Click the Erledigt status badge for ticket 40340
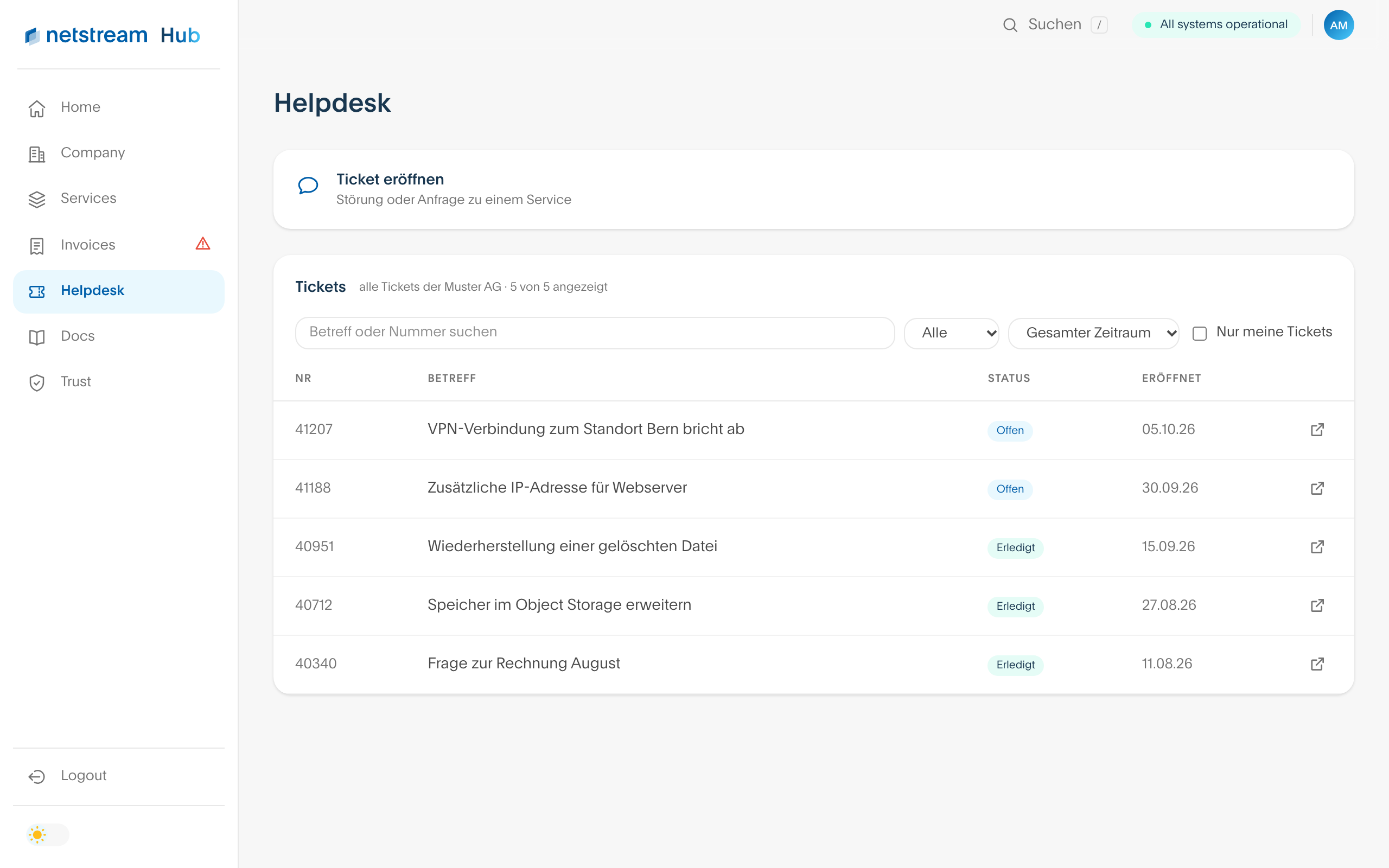Screen dimensions: 1389x868 tap(1015, 665)
